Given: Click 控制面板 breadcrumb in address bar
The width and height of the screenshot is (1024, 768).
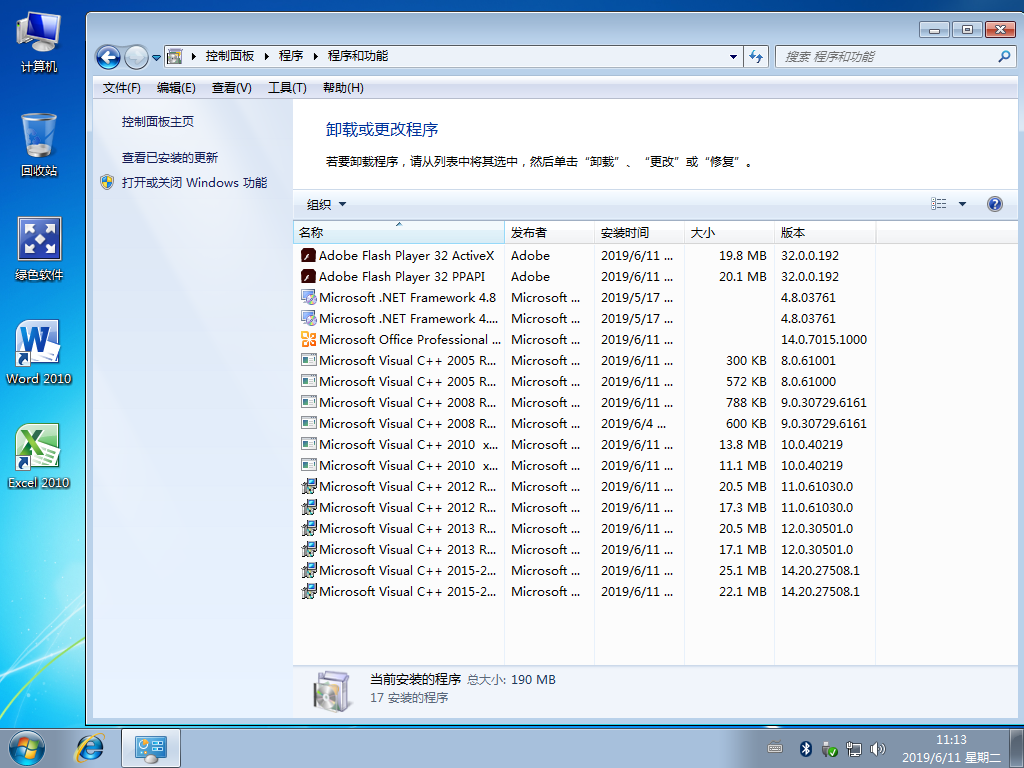Looking at the screenshot, I should [x=230, y=56].
